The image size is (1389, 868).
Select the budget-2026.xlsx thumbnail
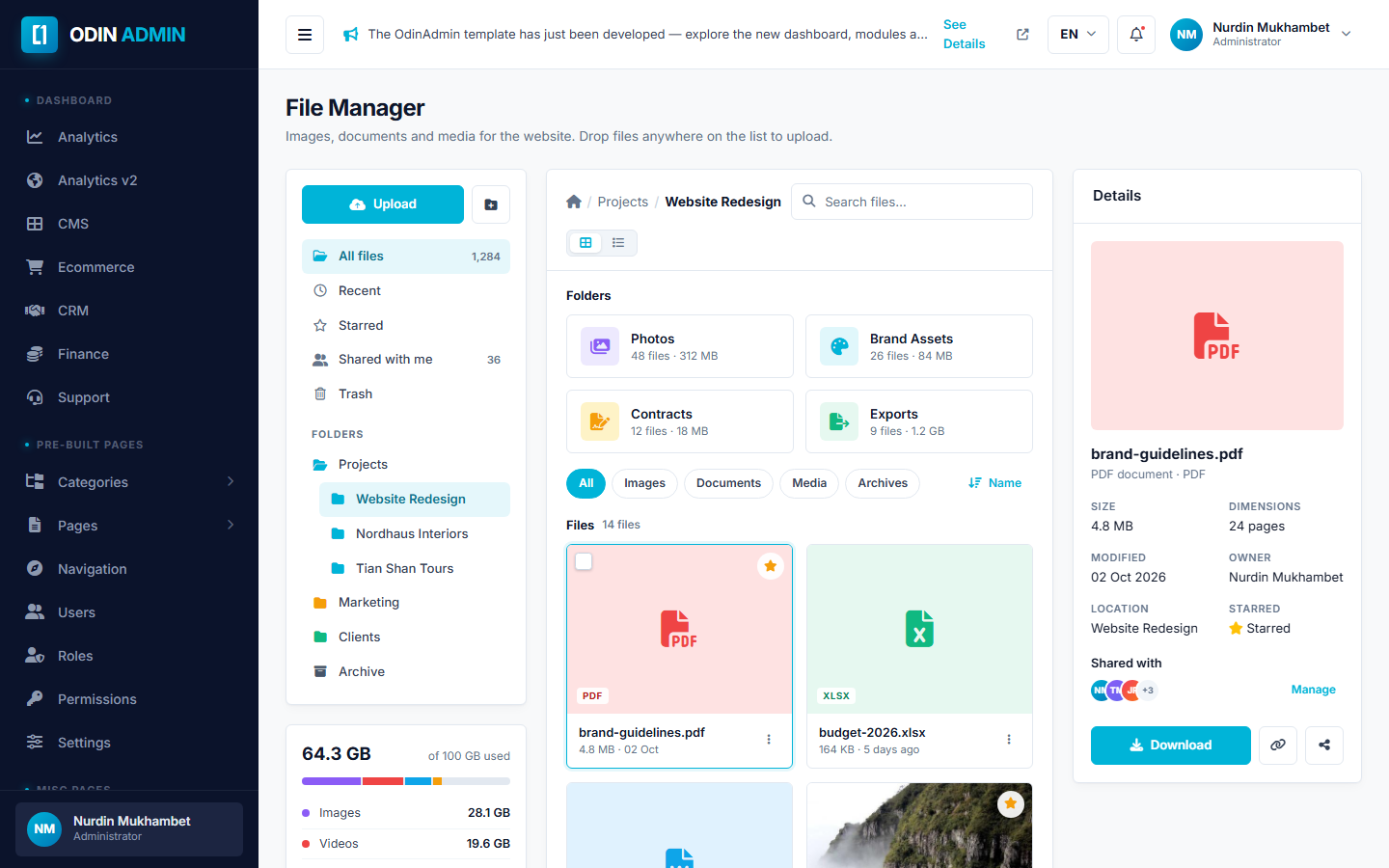pyautogui.click(x=919, y=630)
